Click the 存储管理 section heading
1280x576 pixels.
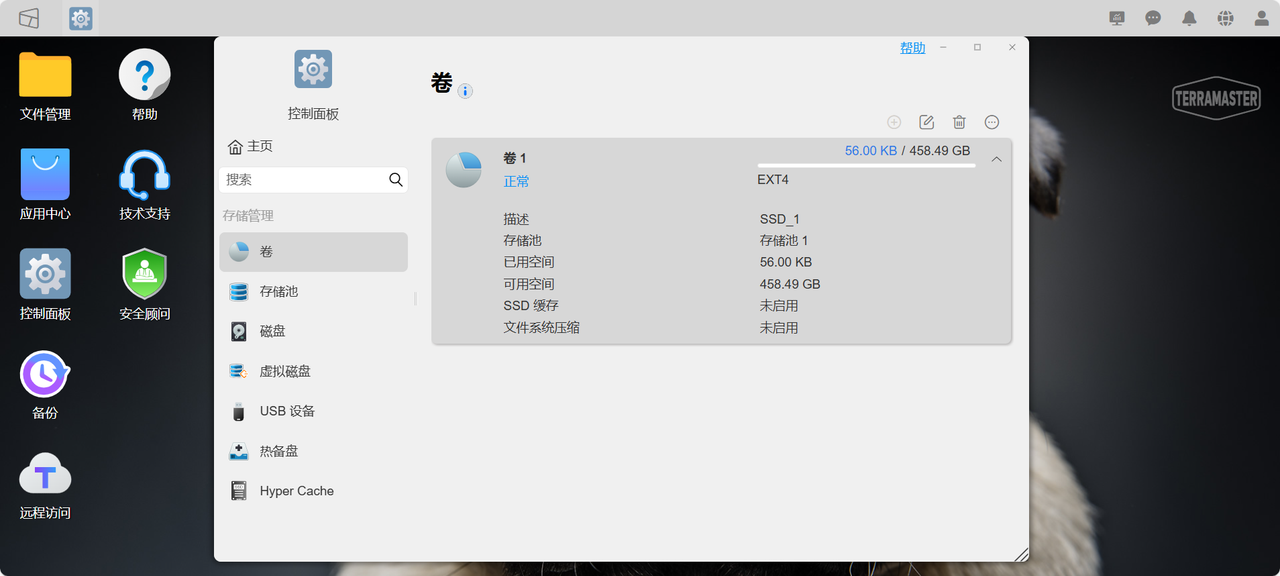[248, 216]
